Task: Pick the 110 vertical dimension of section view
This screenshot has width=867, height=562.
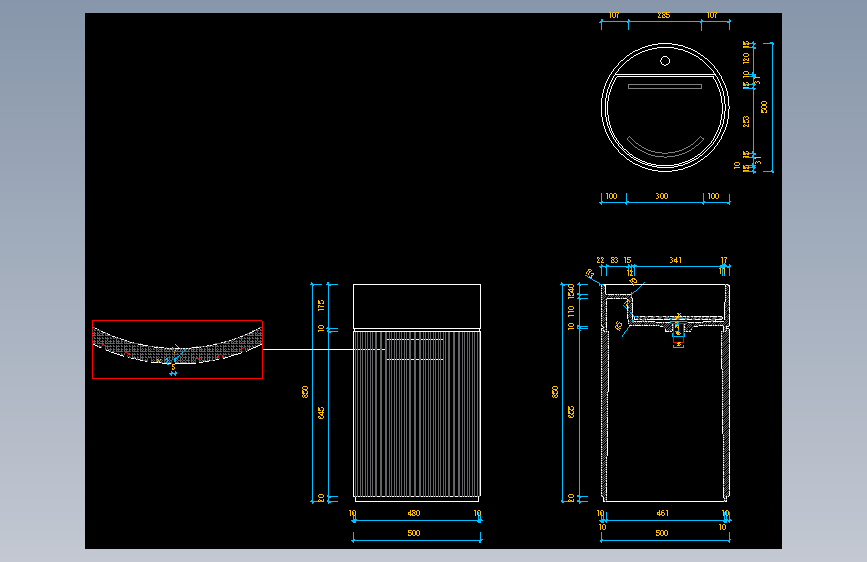Action: [571, 311]
